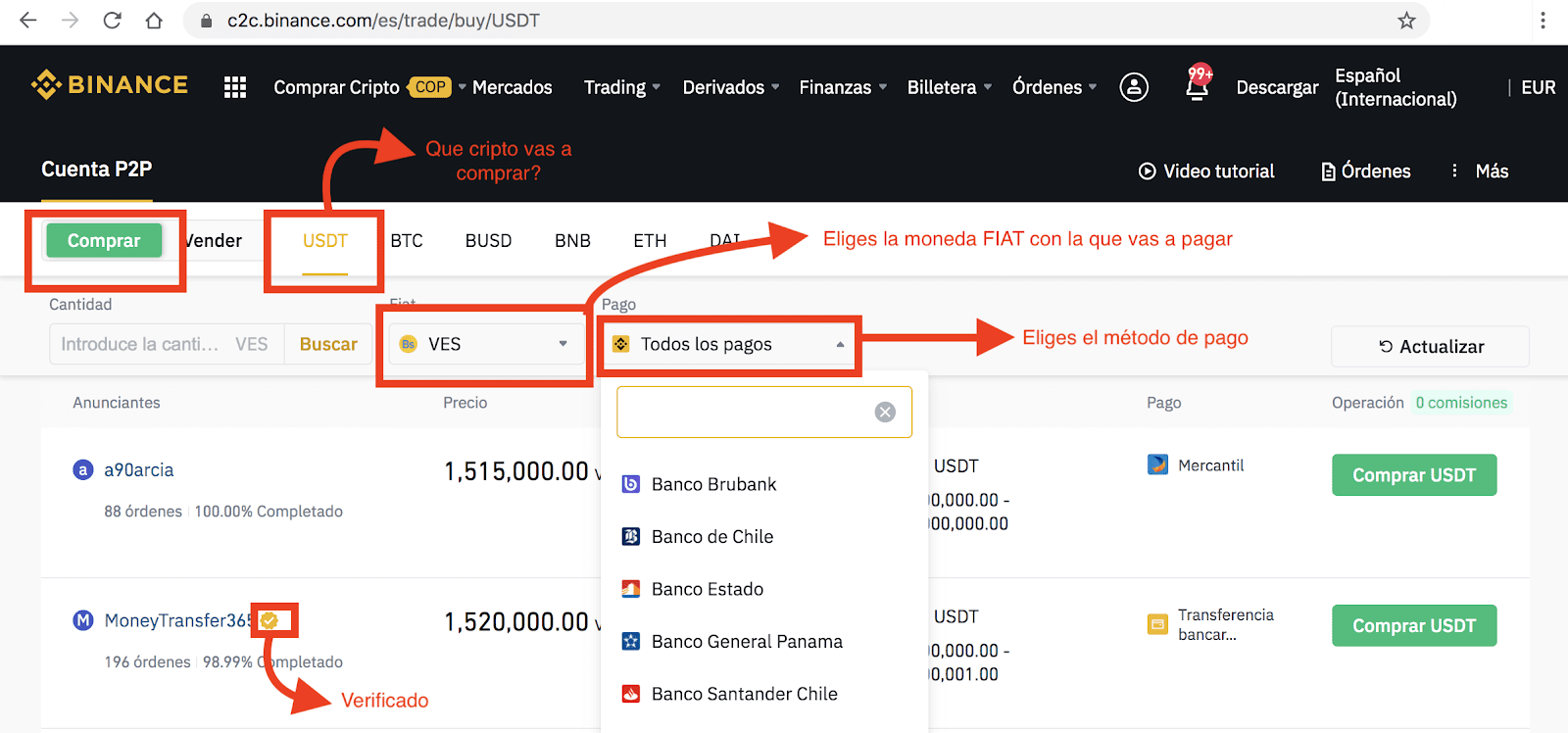Click the Binance logo
The height and width of the screenshot is (733, 1568).
point(109,85)
